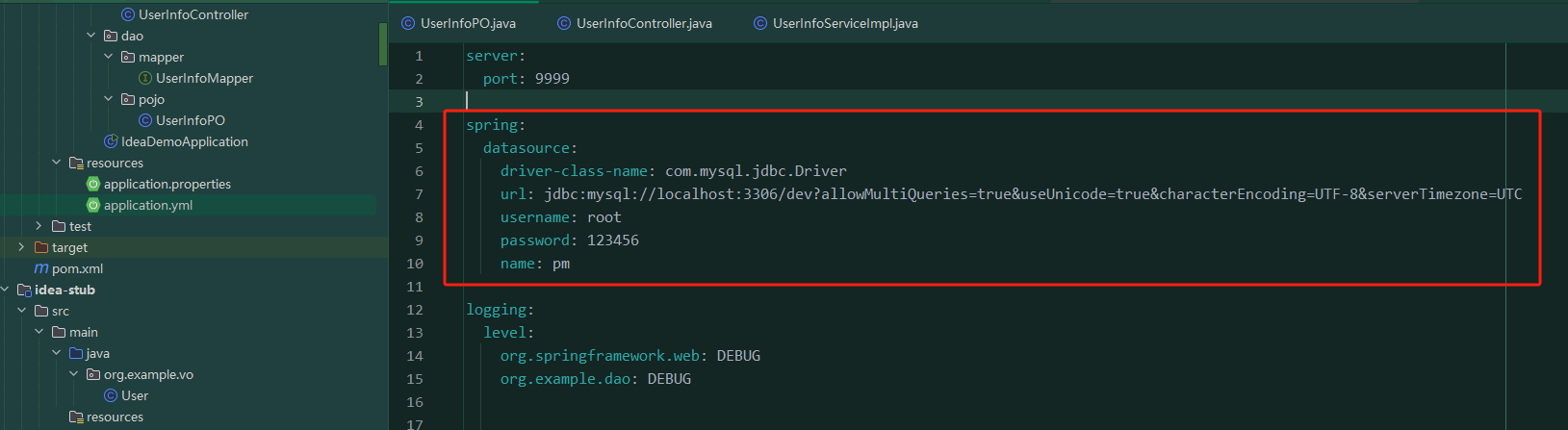Collapse the pojo package chevron
Screen dimensions: 1568x430
pos(109,99)
